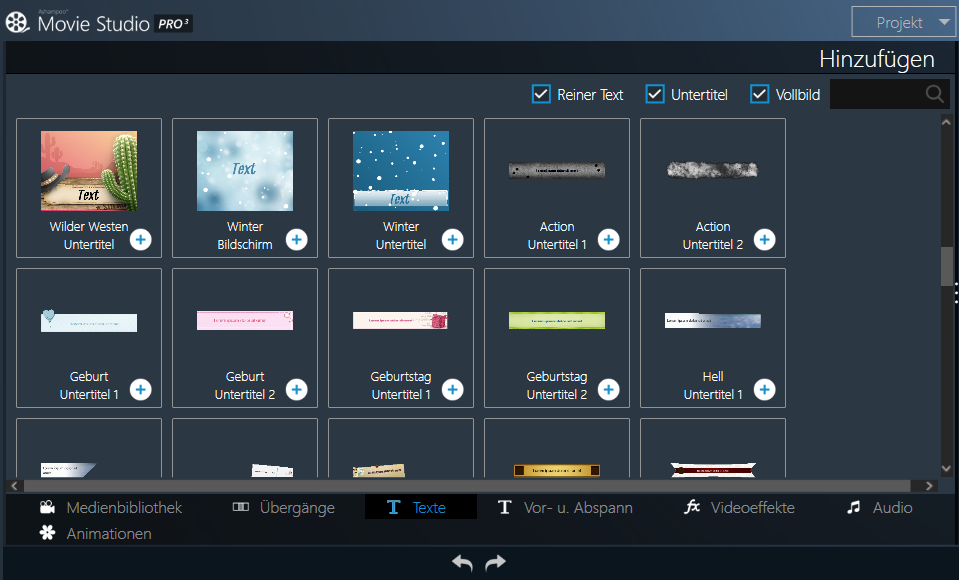Select the Wilder Westen cactus thumbnail
This screenshot has width=959, height=580.
coord(89,171)
